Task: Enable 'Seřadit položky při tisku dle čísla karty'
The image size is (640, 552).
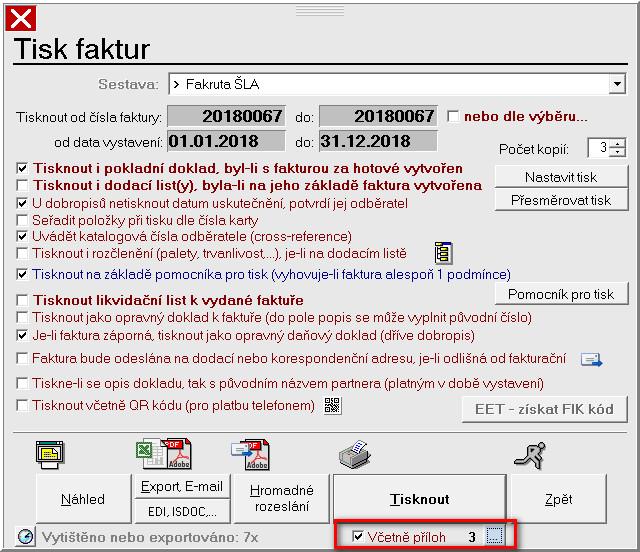Action: coord(22,220)
